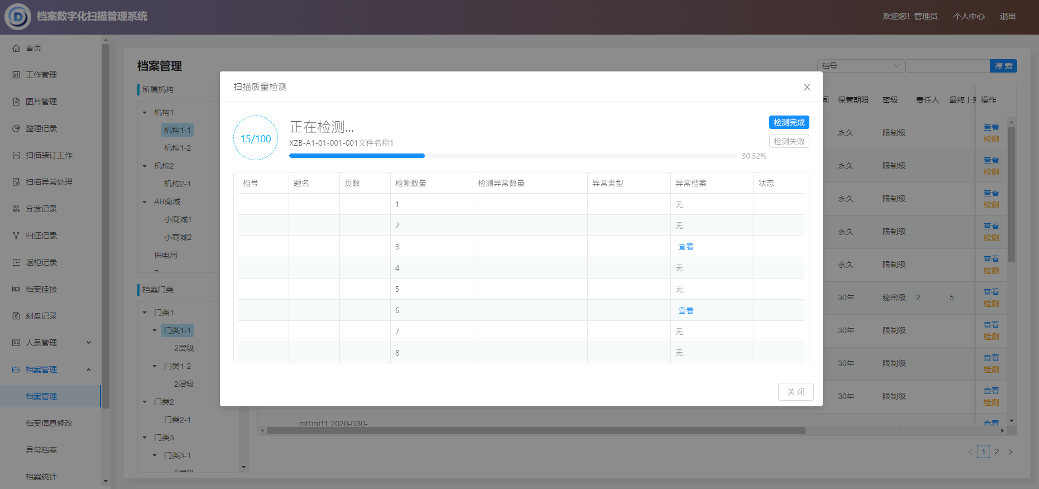Collapse the 档案管理 sidebar menu

coord(88,370)
